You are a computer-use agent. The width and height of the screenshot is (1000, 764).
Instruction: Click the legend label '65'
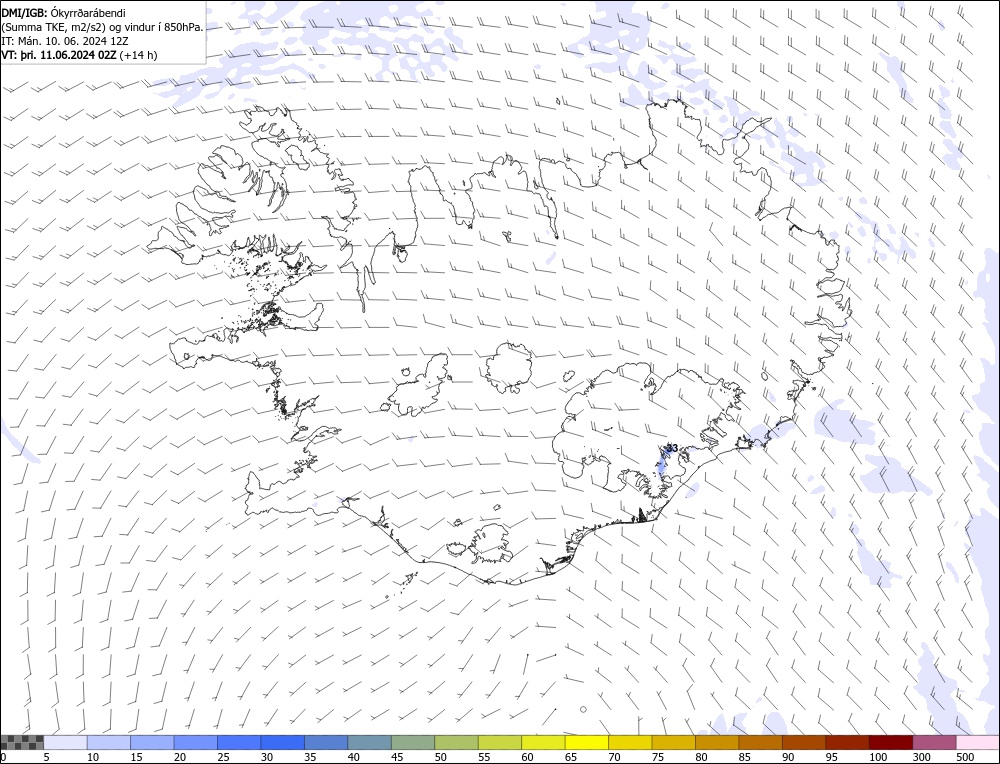[571, 757]
